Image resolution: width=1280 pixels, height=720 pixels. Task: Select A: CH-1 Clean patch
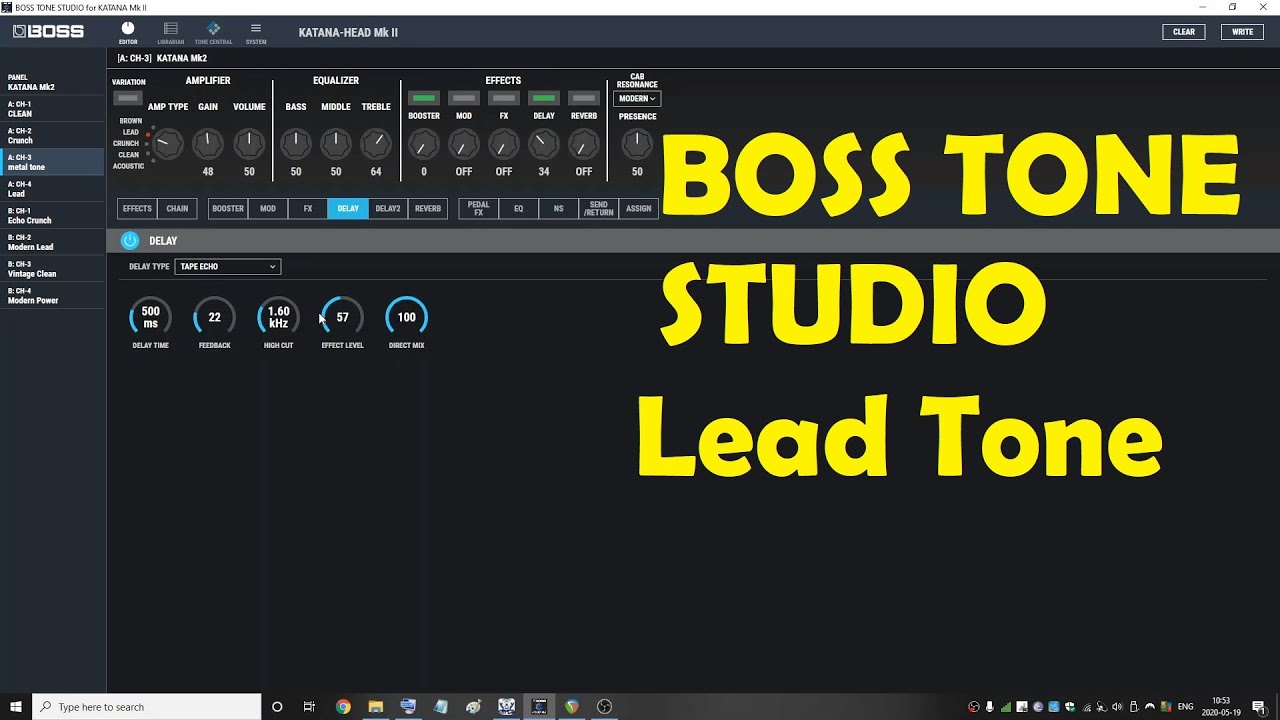pos(52,109)
